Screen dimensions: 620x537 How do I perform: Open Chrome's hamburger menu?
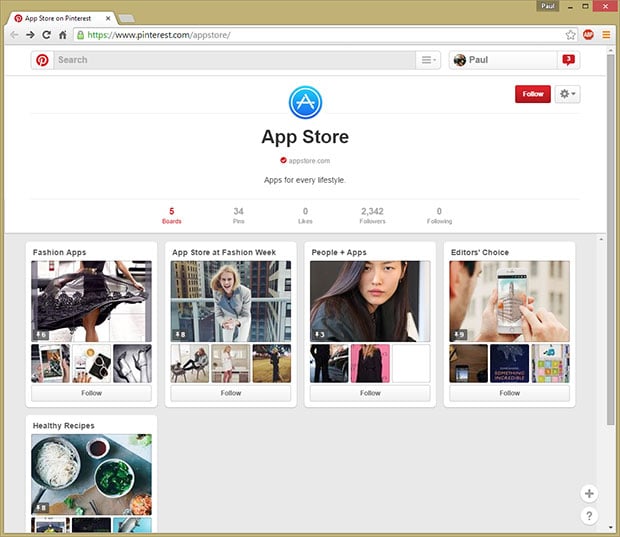(606, 35)
